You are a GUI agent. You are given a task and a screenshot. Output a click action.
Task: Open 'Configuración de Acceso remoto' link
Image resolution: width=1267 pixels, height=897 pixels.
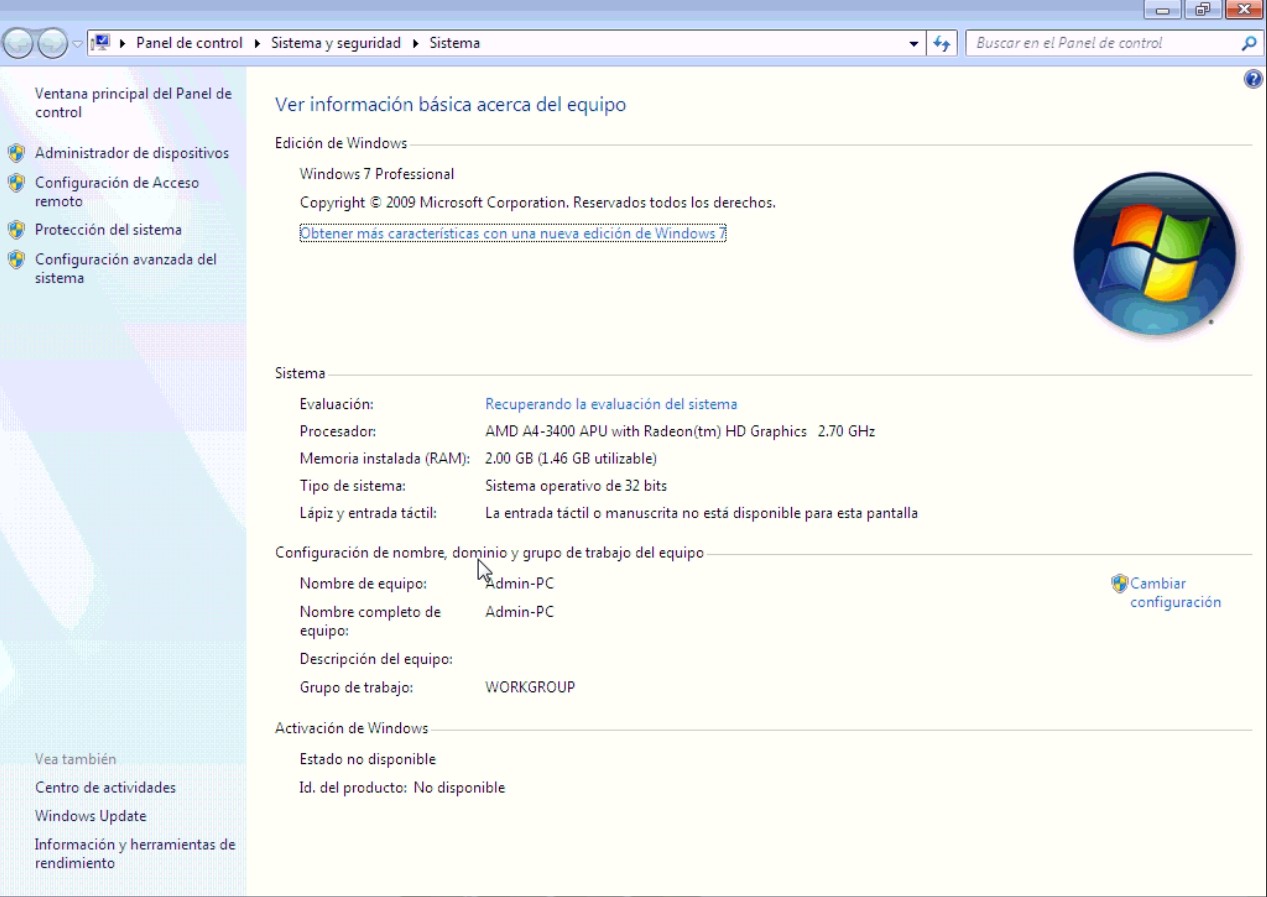pos(117,192)
